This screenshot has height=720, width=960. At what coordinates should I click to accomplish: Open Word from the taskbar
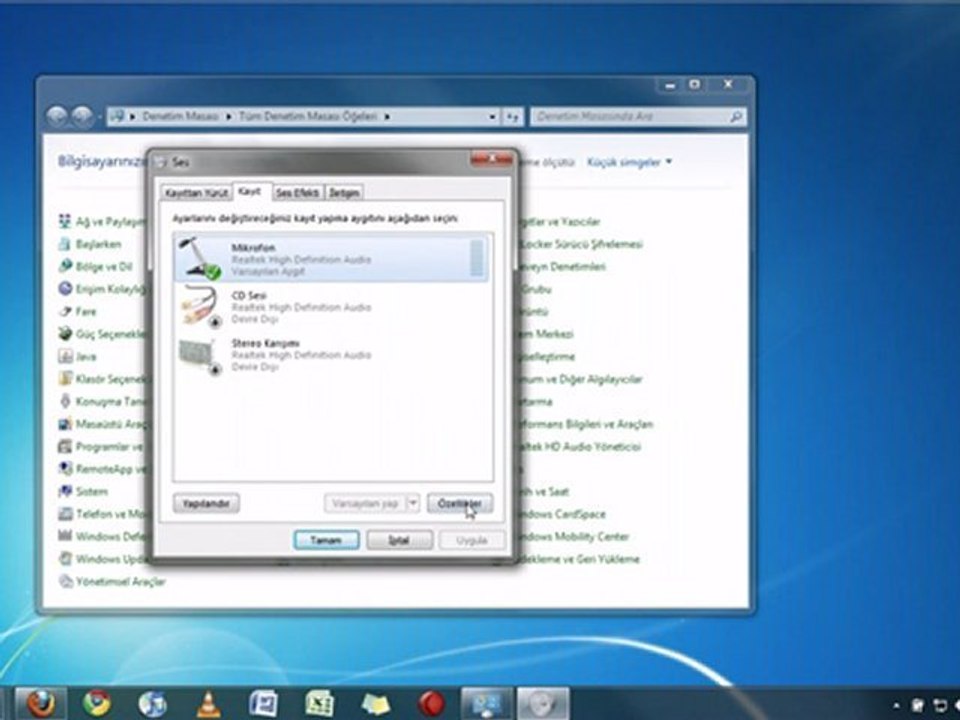pos(263,704)
